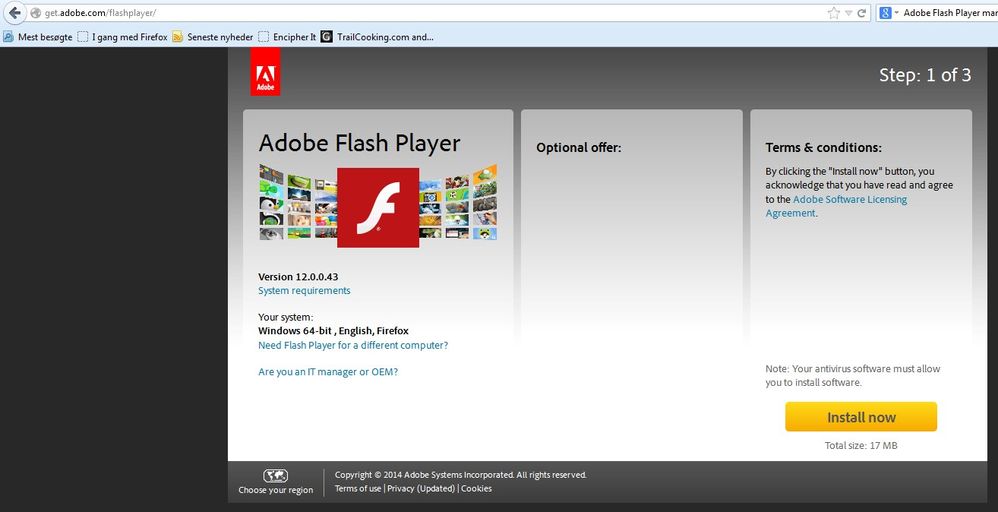998x512 pixels.
Task: Open the TrailCooking.com bookmark
Action: click(377, 37)
